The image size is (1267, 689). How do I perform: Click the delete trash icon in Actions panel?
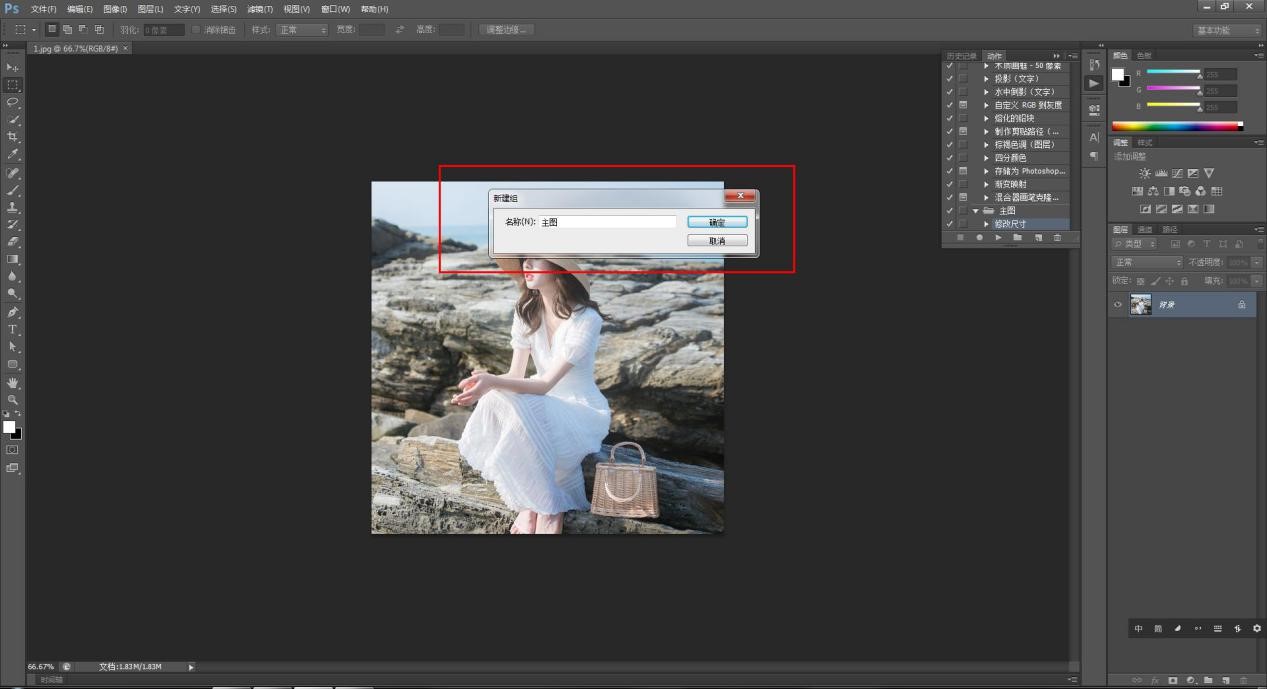click(1057, 238)
